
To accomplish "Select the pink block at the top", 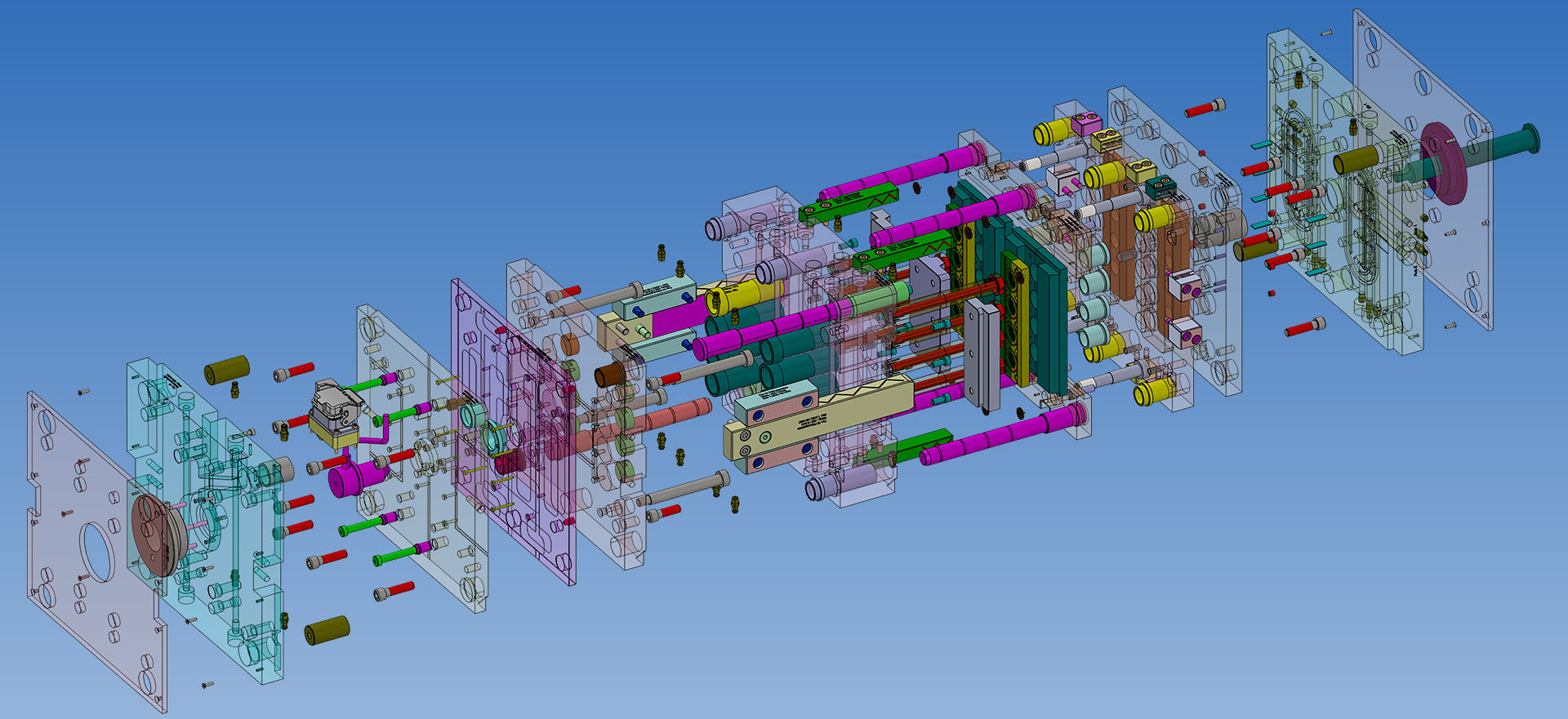I will (x=1086, y=124).
